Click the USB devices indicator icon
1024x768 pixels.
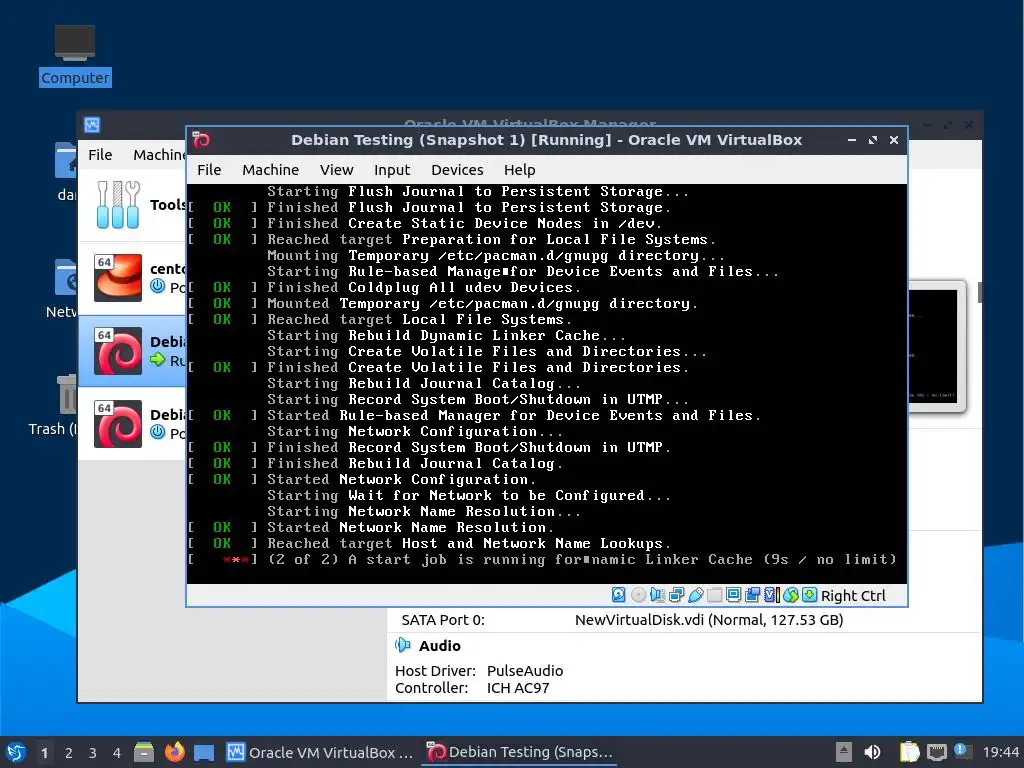696,595
